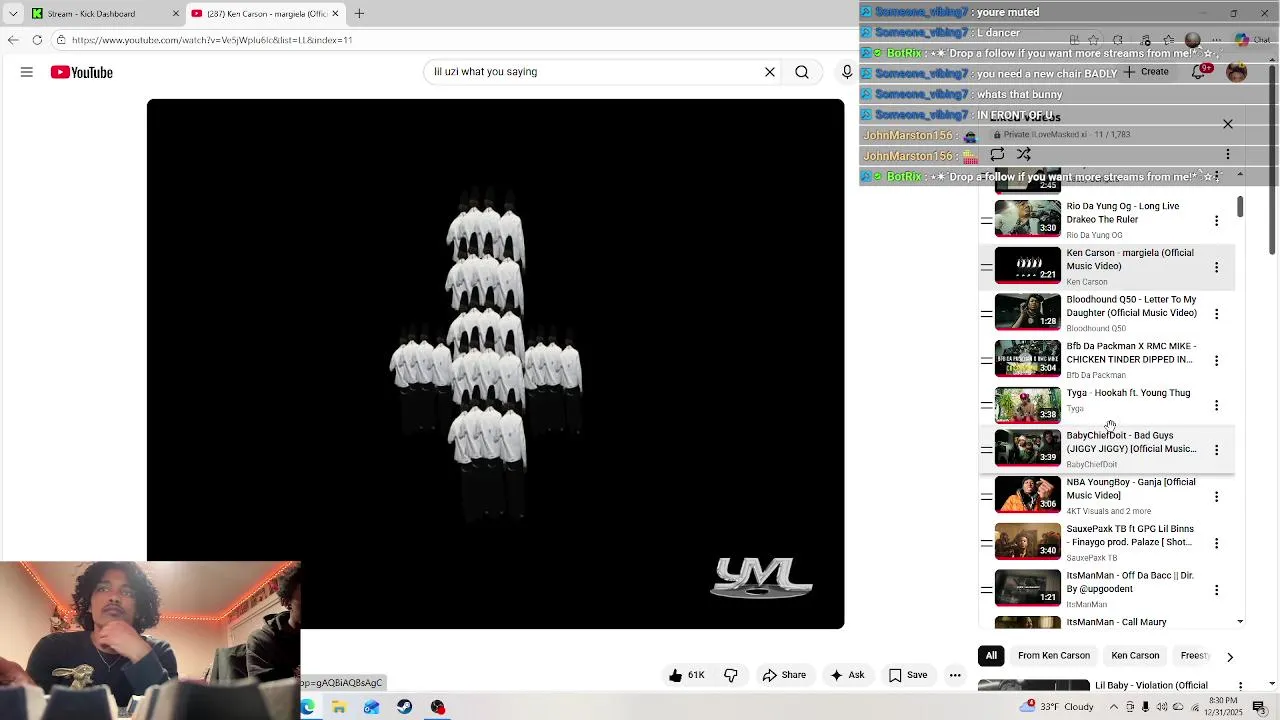Open more actions ellipsis under video

(955, 675)
